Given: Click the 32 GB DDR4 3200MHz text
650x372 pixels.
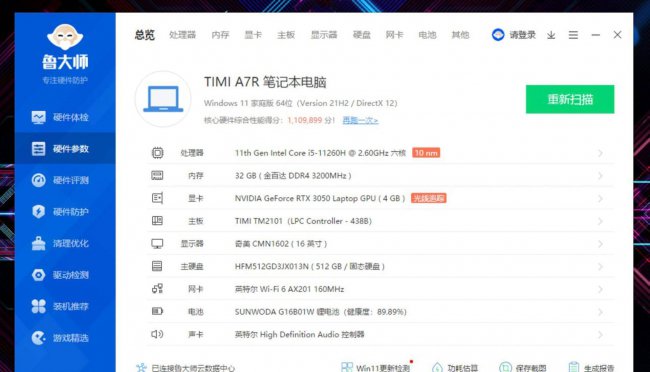Looking at the screenshot, I should [x=293, y=176].
